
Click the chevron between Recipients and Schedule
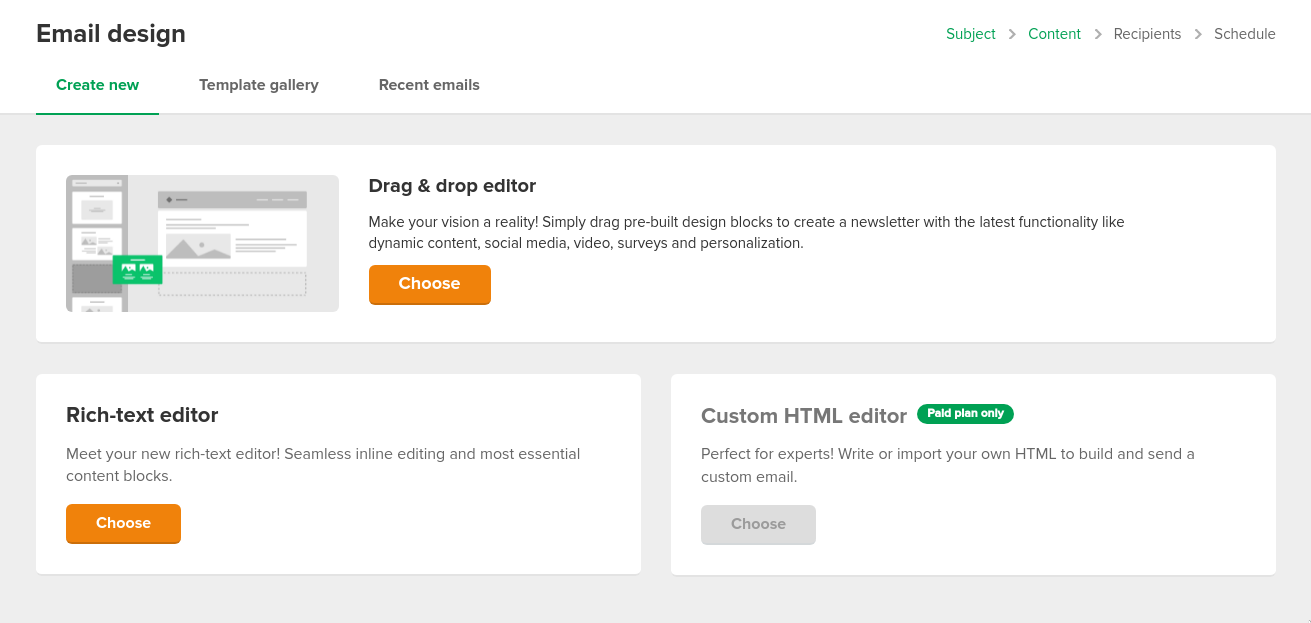coord(1198,34)
